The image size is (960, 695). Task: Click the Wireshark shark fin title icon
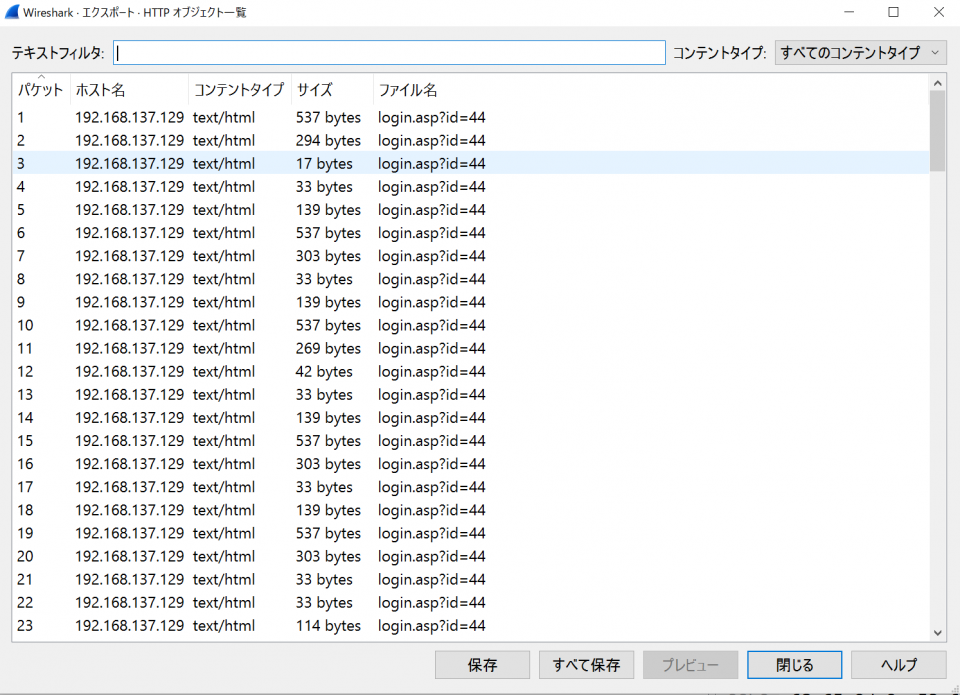click(x=12, y=12)
